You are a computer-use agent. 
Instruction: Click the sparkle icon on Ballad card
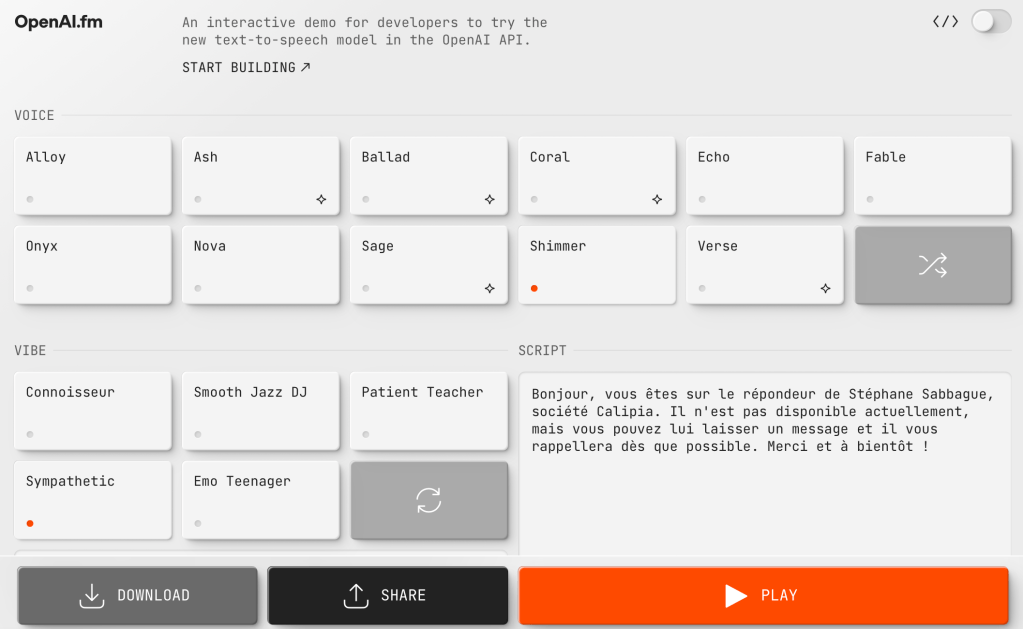(x=489, y=199)
